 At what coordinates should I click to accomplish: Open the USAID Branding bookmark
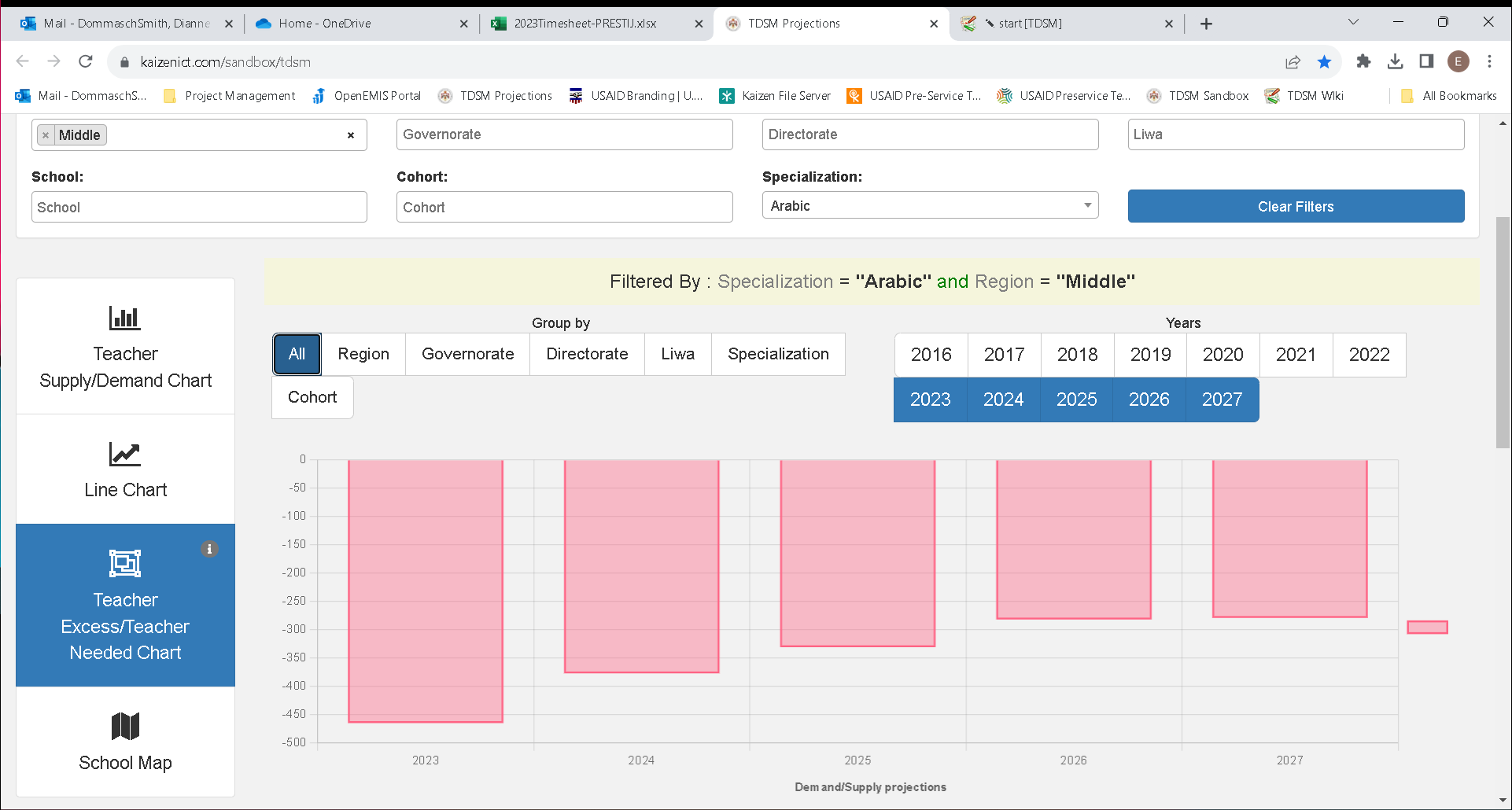636,96
